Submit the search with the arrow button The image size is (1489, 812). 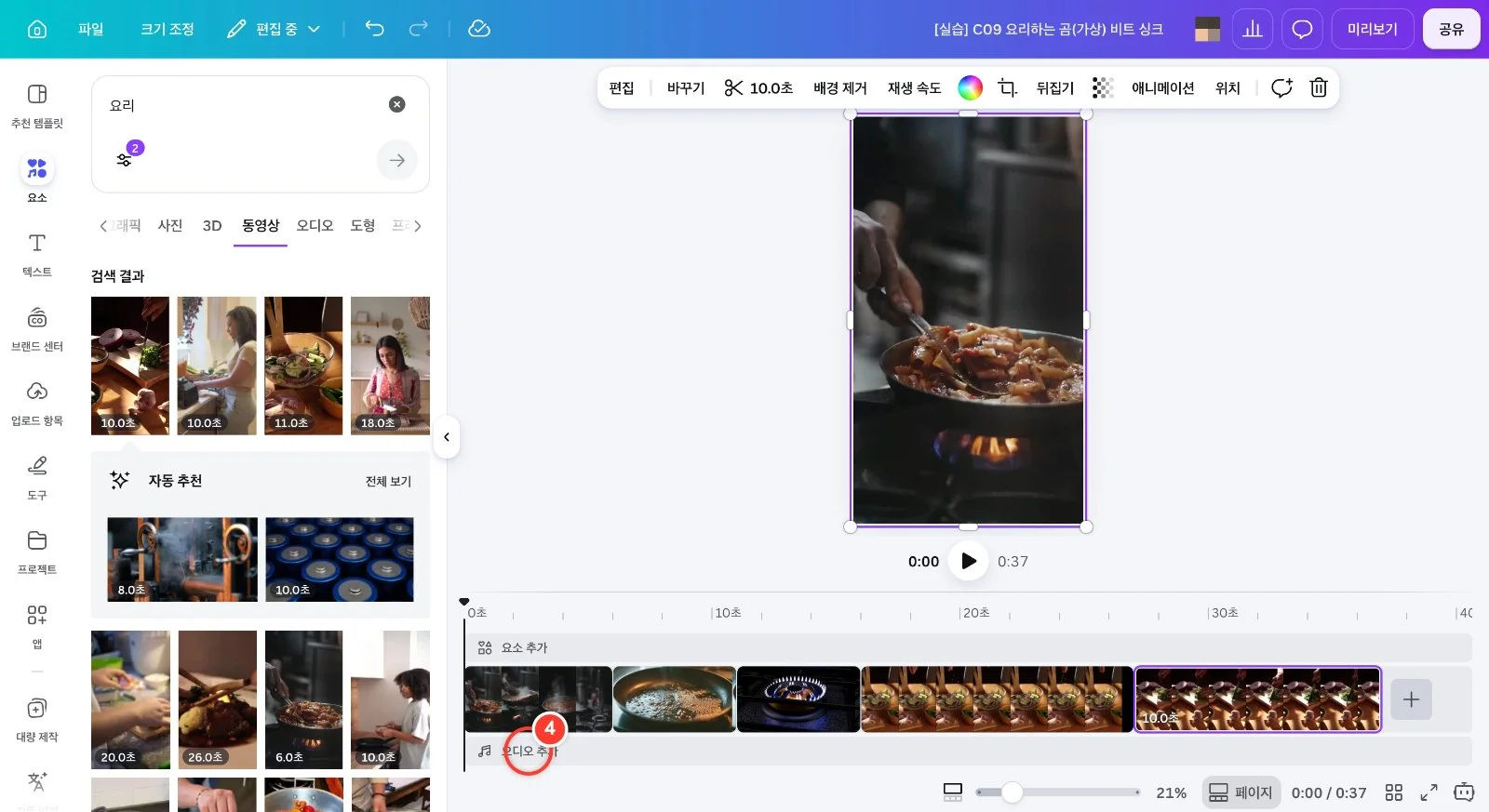pos(397,160)
